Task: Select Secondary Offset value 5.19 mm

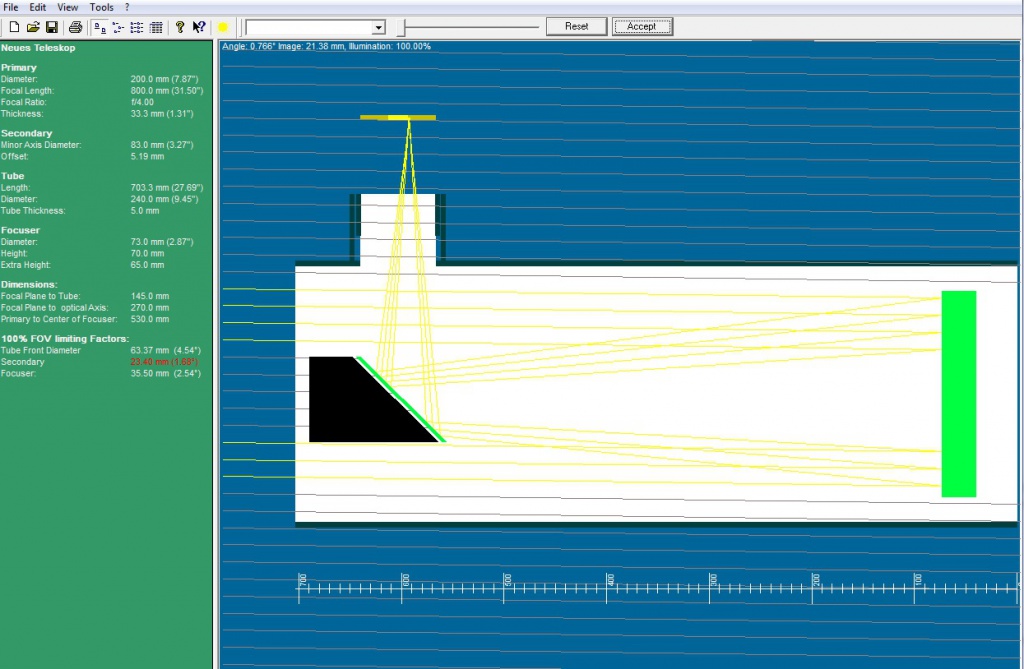Action: click(147, 156)
